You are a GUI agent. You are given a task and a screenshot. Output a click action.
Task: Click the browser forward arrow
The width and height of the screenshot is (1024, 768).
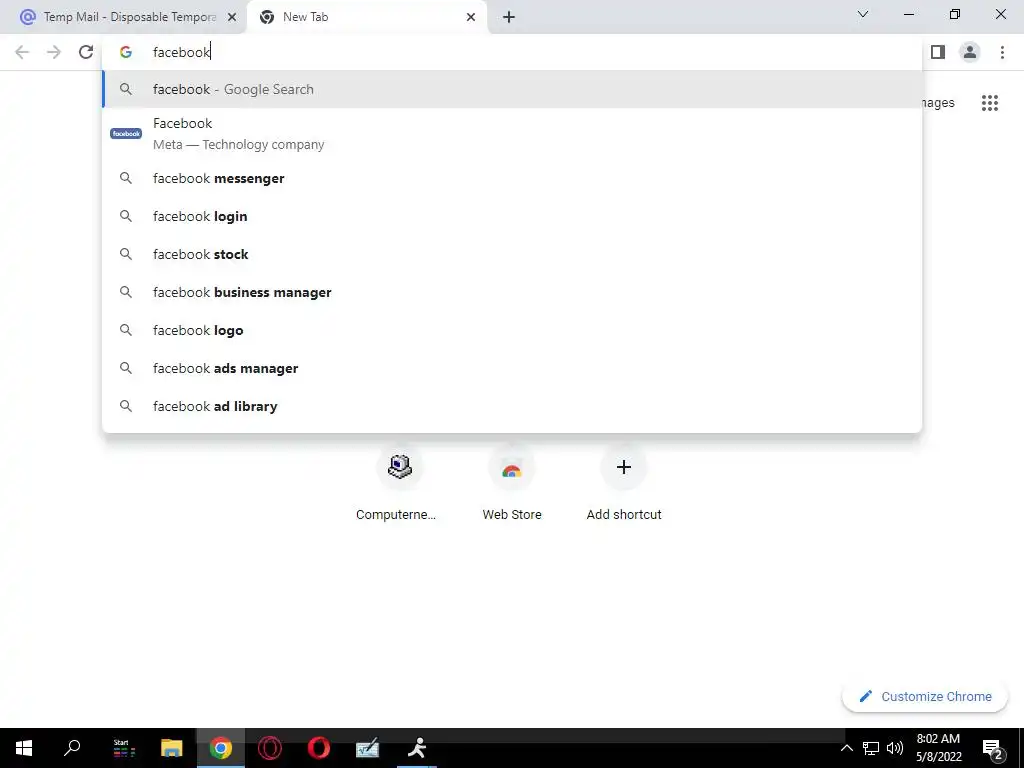[x=54, y=52]
